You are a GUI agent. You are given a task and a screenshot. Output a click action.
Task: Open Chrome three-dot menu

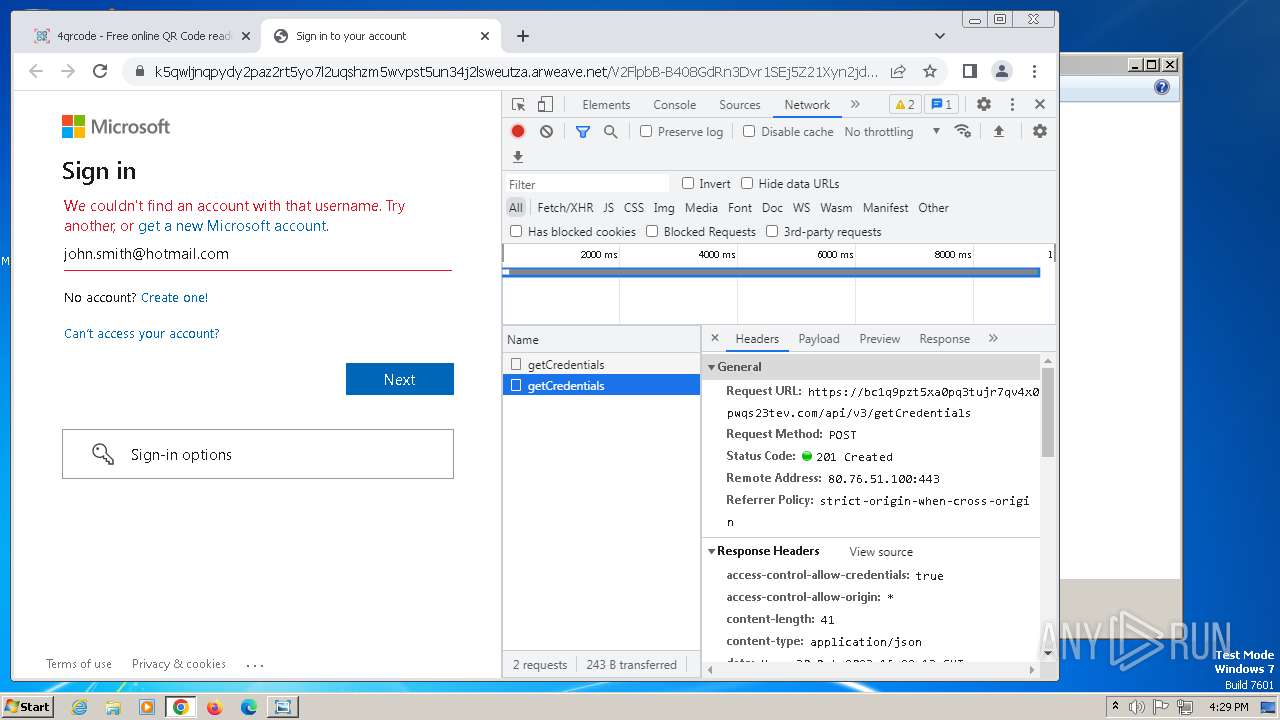[1035, 71]
